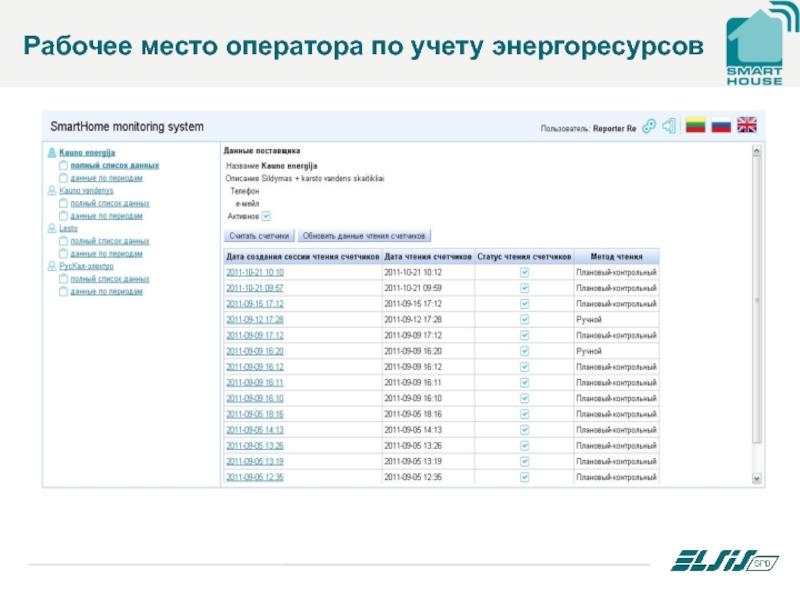Open session link 2011-09-09 16:12
The width and height of the screenshot is (800, 600).
(255, 367)
